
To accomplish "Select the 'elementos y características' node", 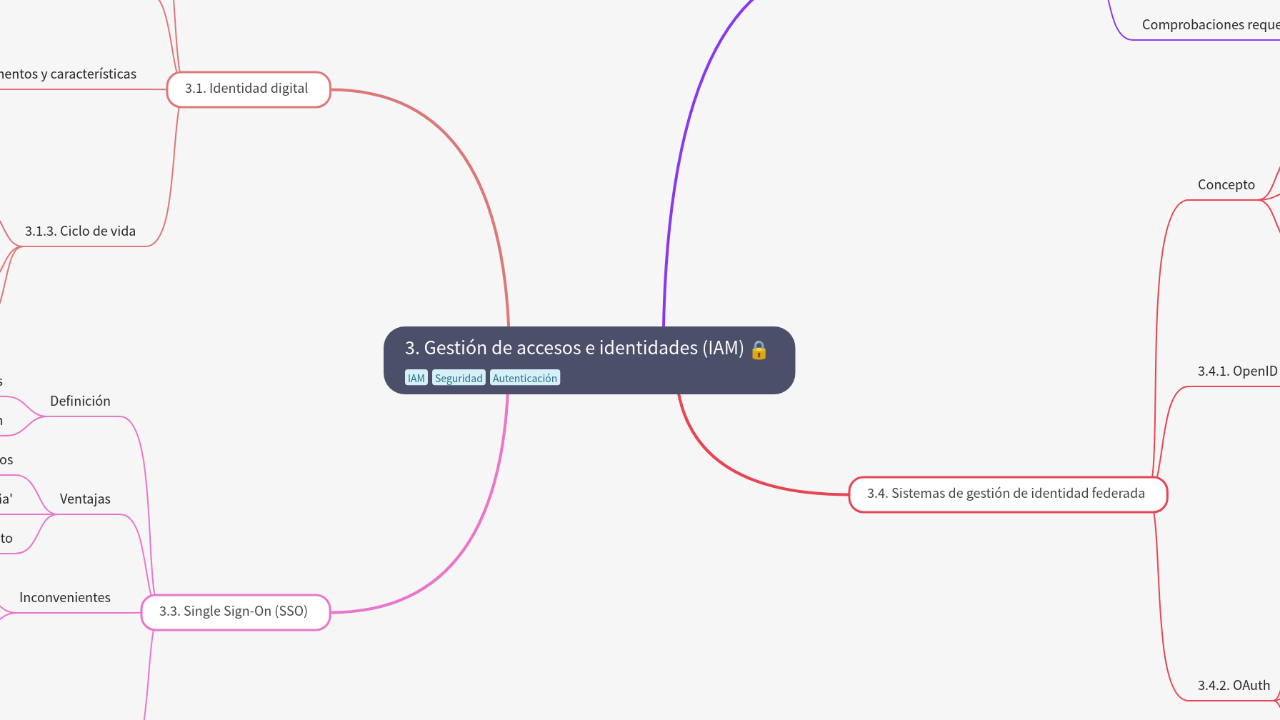I will 67,73.
